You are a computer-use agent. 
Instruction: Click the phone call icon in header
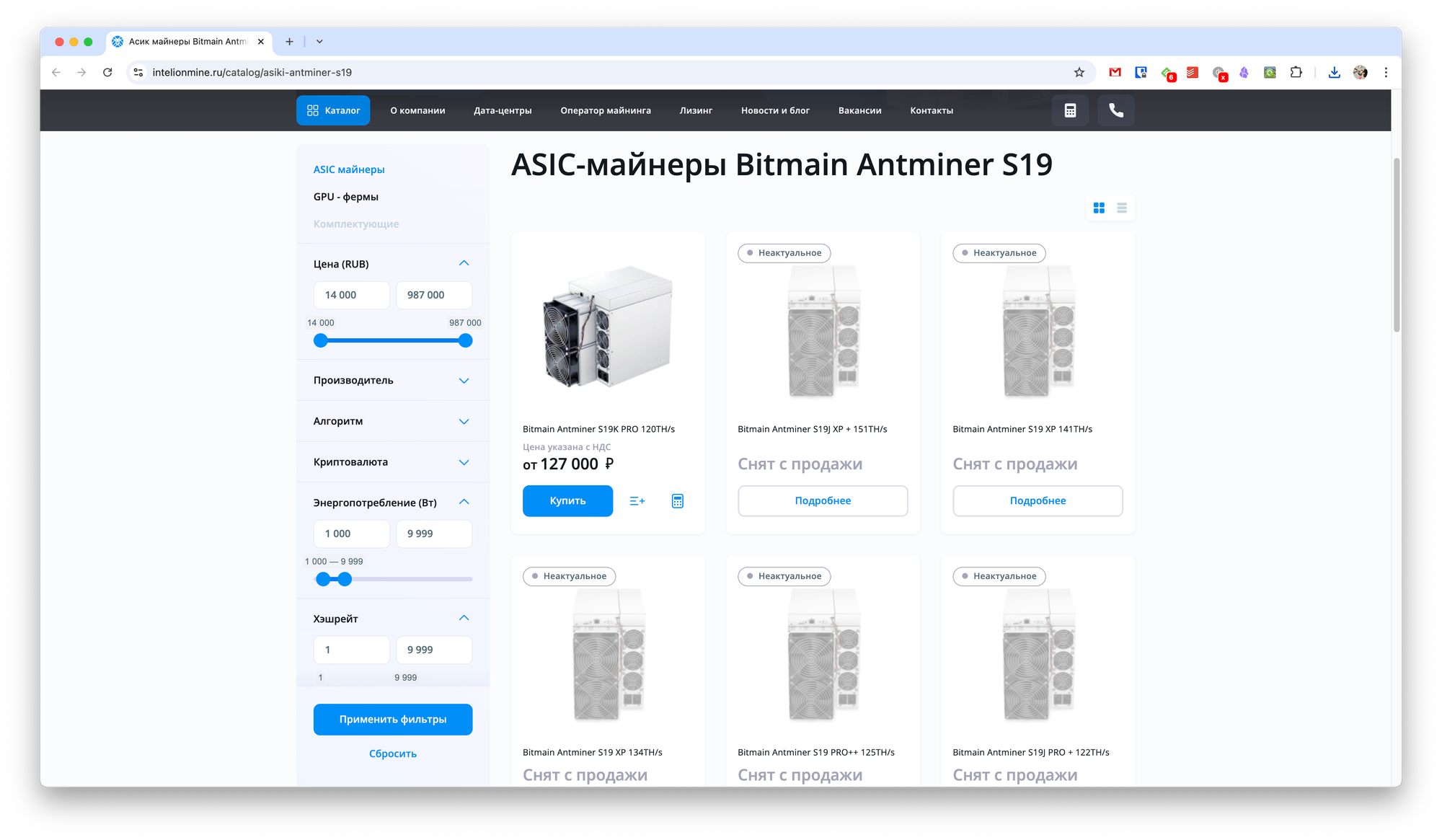pos(1115,110)
